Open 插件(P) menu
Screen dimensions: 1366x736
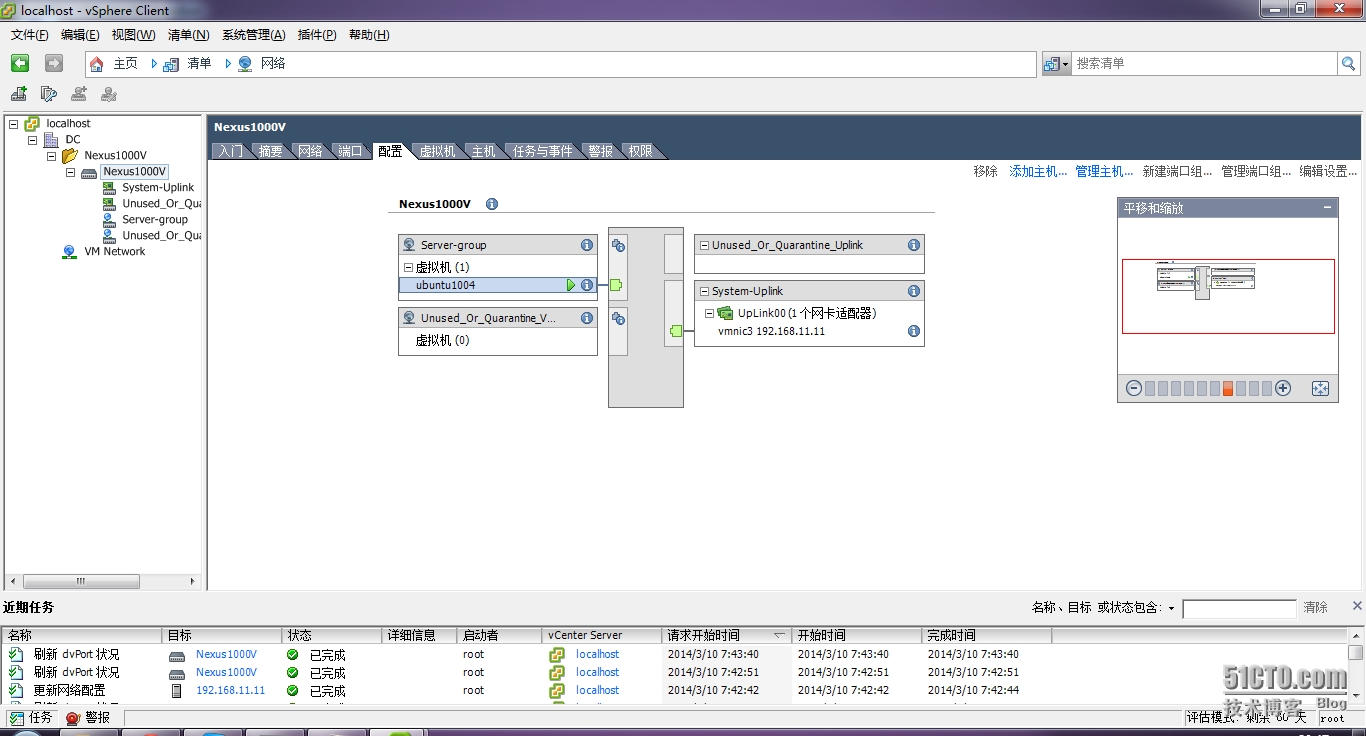tap(317, 35)
